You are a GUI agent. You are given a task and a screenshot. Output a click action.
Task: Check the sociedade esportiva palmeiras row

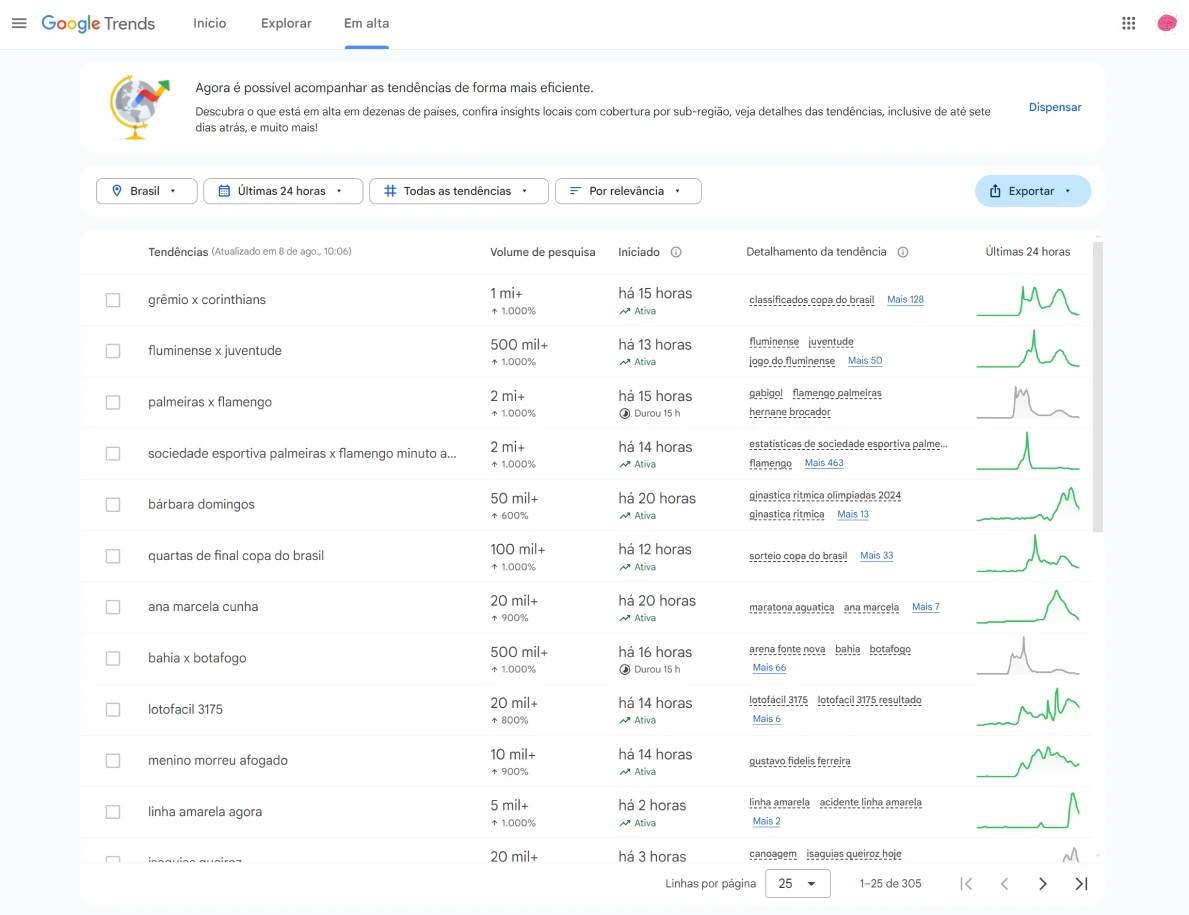tap(113, 453)
